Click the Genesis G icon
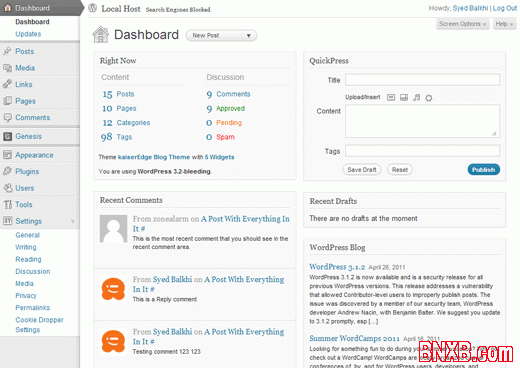The height and width of the screenshot is (368, 520). click(7, 136)
